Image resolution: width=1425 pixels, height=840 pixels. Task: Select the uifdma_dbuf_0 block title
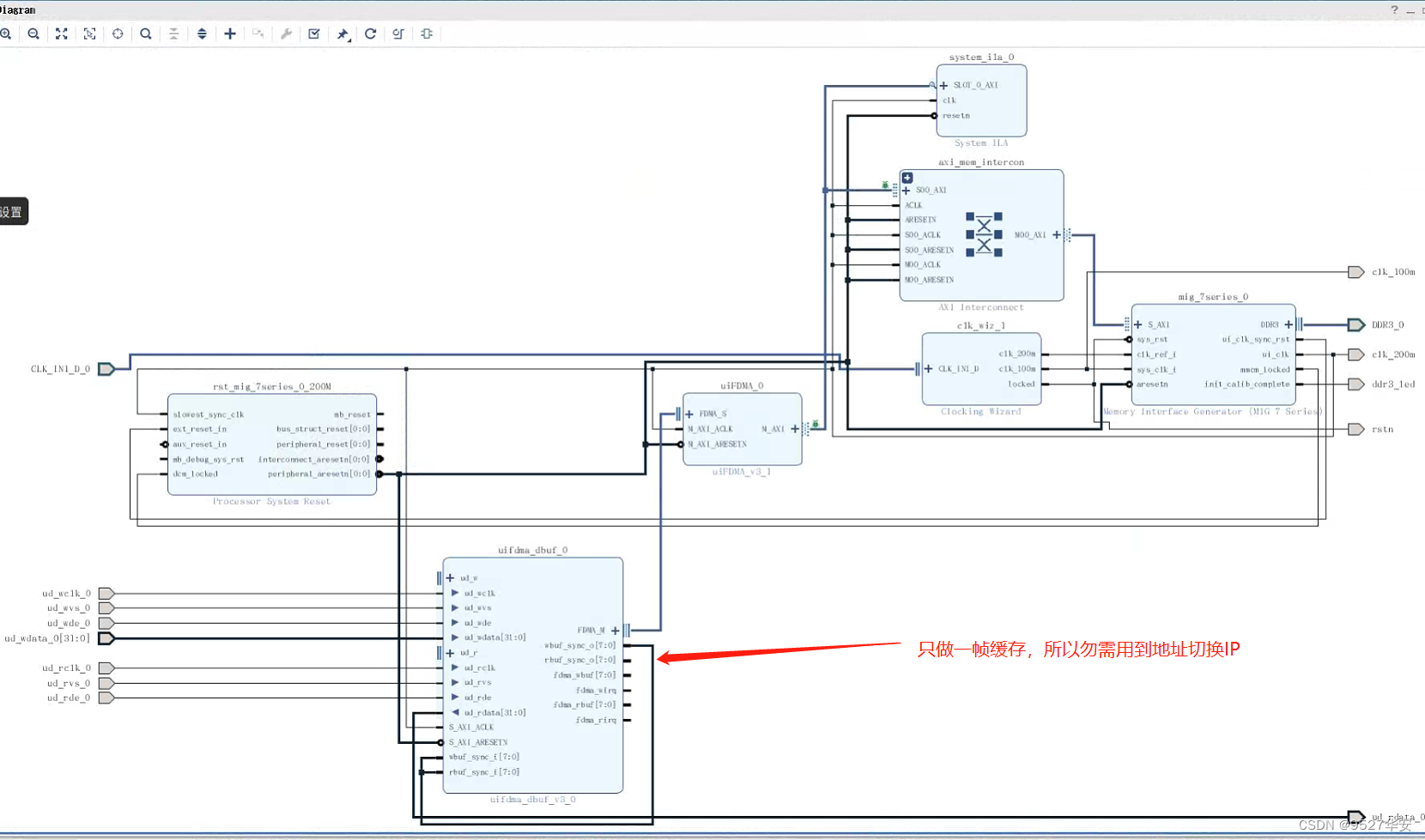click(x=533, y=550)
